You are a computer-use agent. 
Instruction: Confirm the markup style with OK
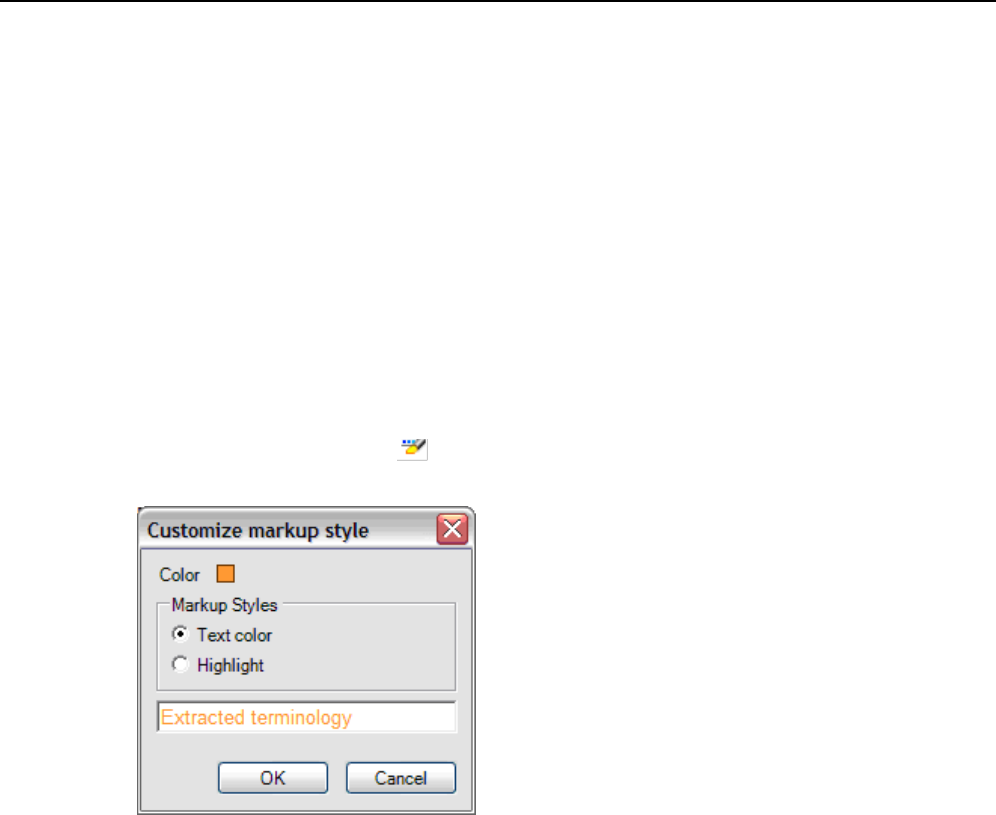273,778
